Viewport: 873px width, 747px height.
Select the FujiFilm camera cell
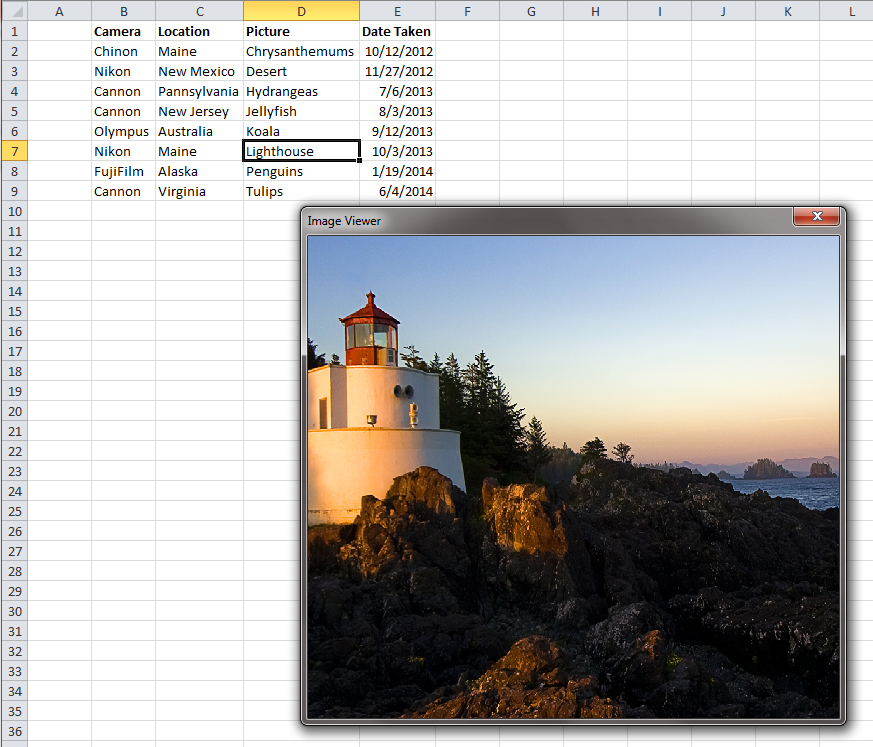[124, 171]
